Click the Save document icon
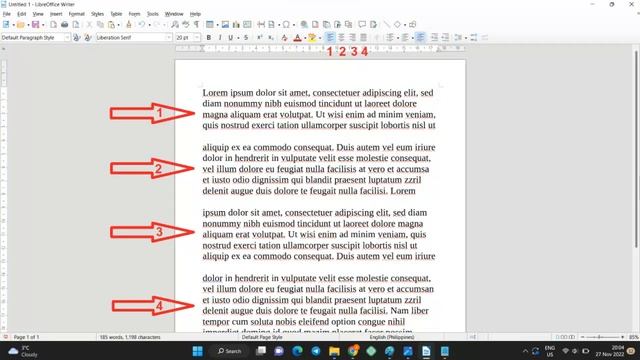Screen dimensions: 640x360 coord(36,25)
